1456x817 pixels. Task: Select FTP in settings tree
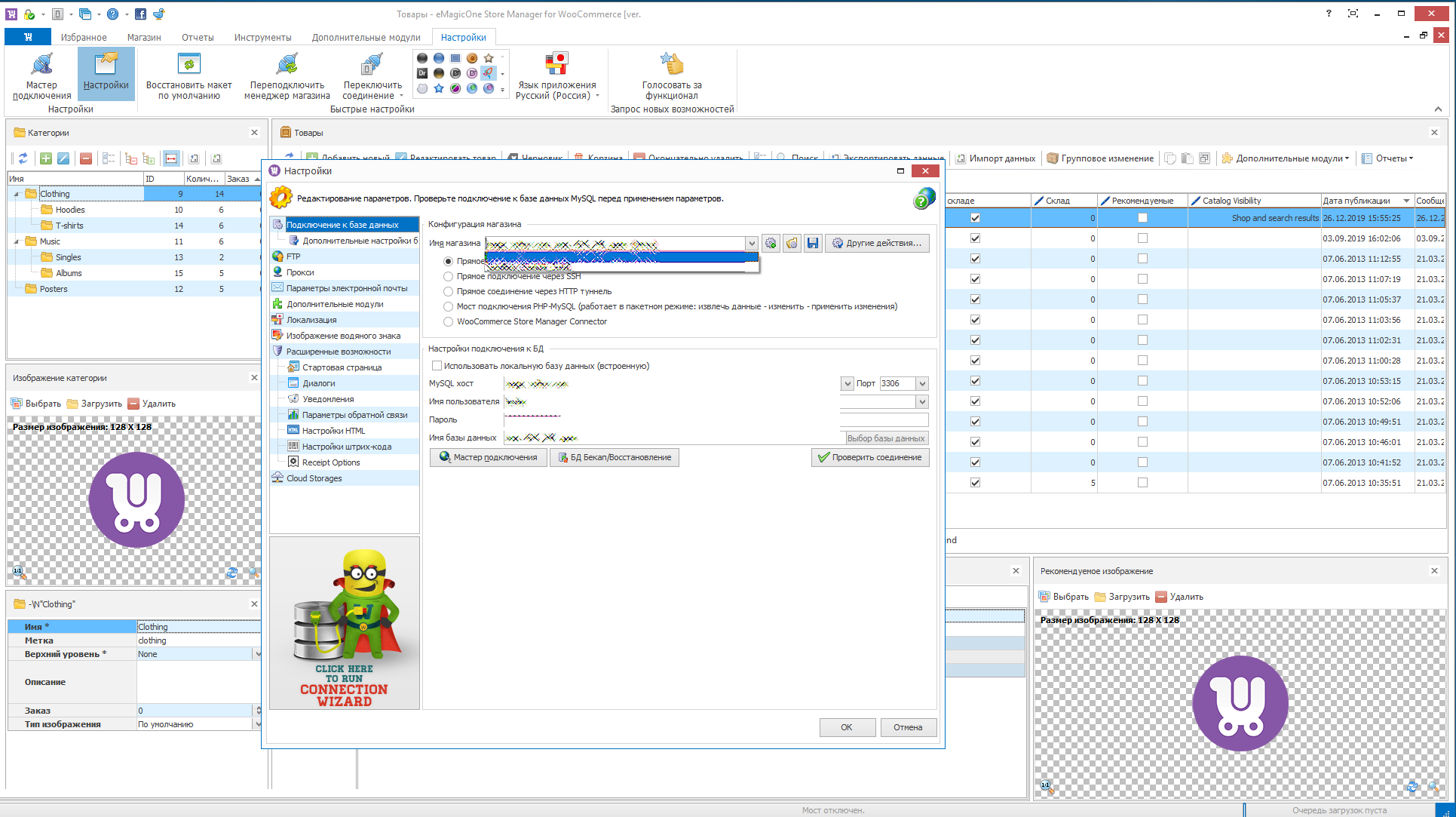click(x=293, y=256)
